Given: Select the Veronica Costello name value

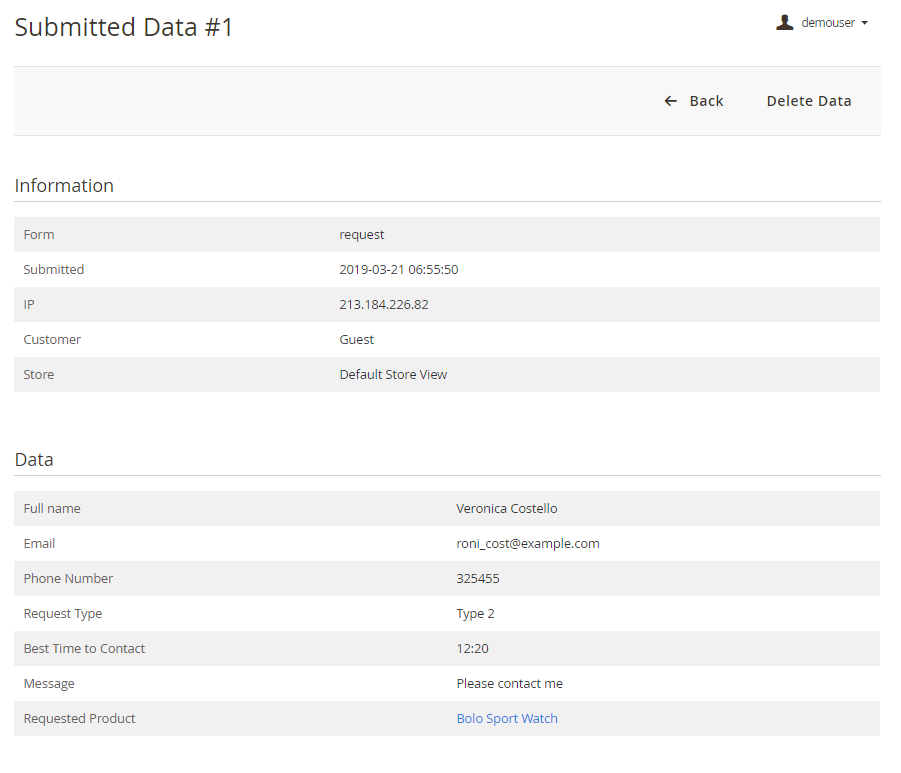Looking at the screenshot, I should (x=507, y=508).
